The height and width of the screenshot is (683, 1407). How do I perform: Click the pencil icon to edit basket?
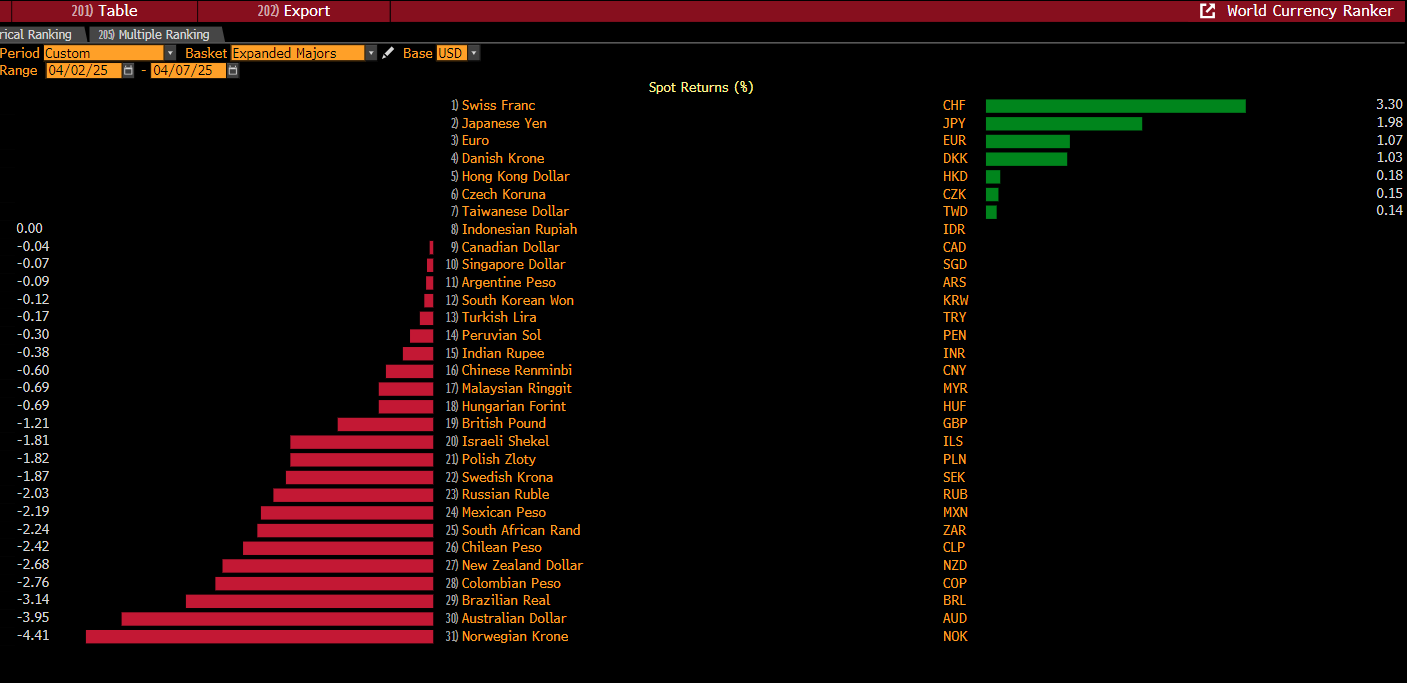click(x=388, y=53)
